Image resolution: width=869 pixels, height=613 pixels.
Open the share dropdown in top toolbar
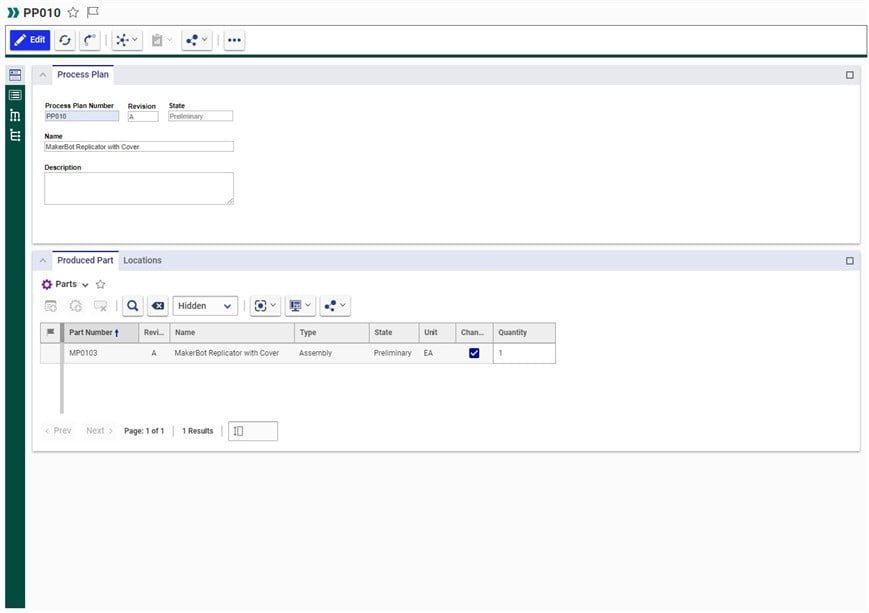click(x=197, y=40)
